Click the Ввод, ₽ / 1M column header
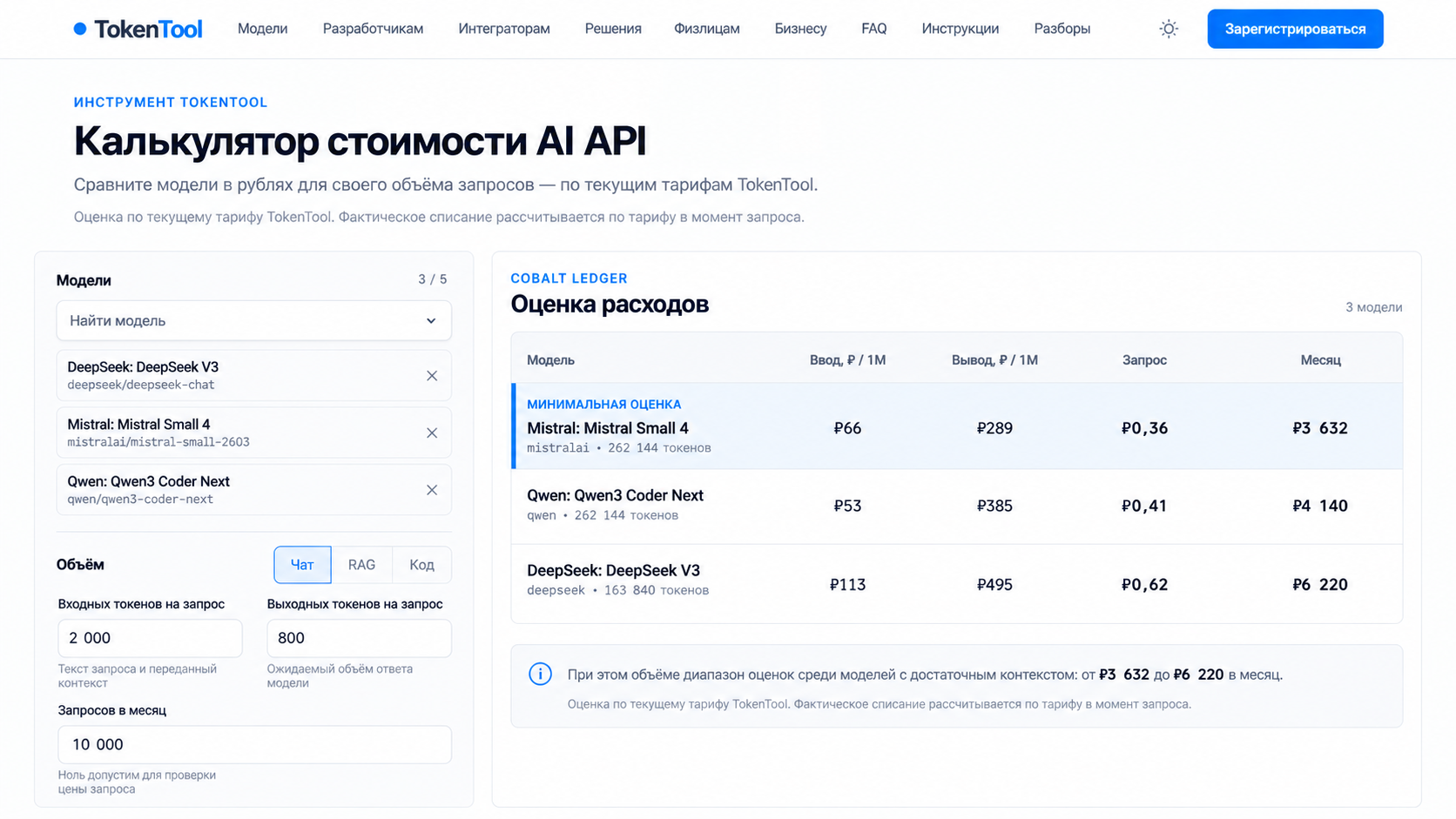This screenshot has width=1456, height=819. pos(847,360)
